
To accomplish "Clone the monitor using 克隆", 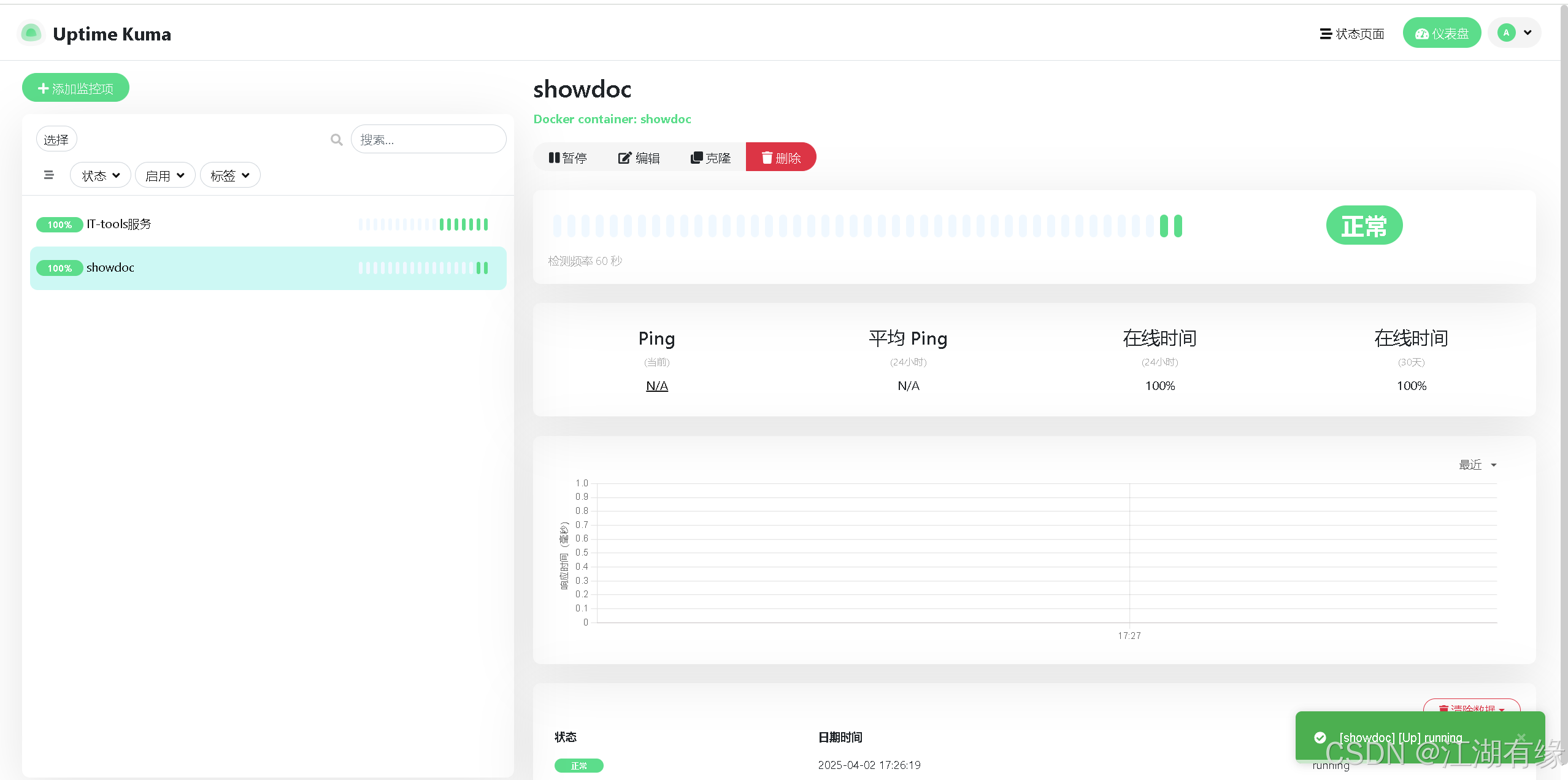I will point(710,158).
